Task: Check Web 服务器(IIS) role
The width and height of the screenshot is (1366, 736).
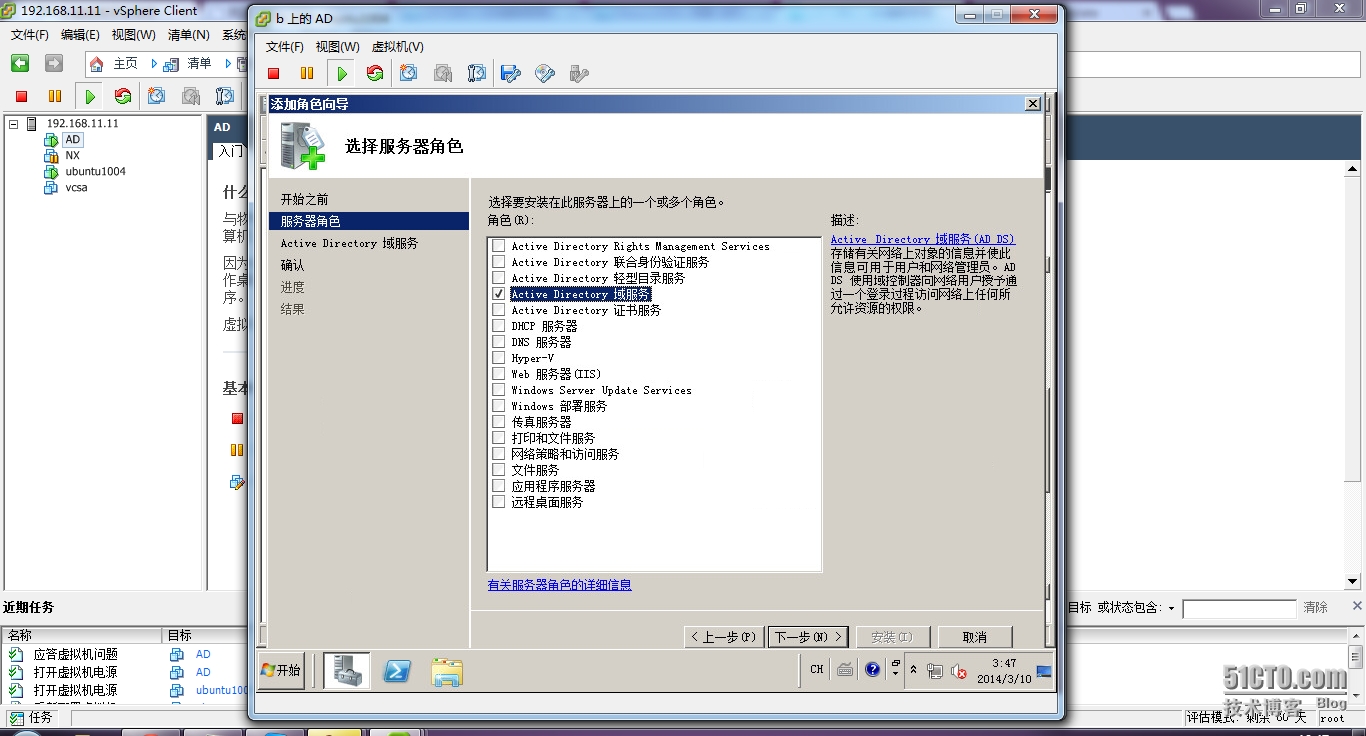Action: [x=498, y=374]
